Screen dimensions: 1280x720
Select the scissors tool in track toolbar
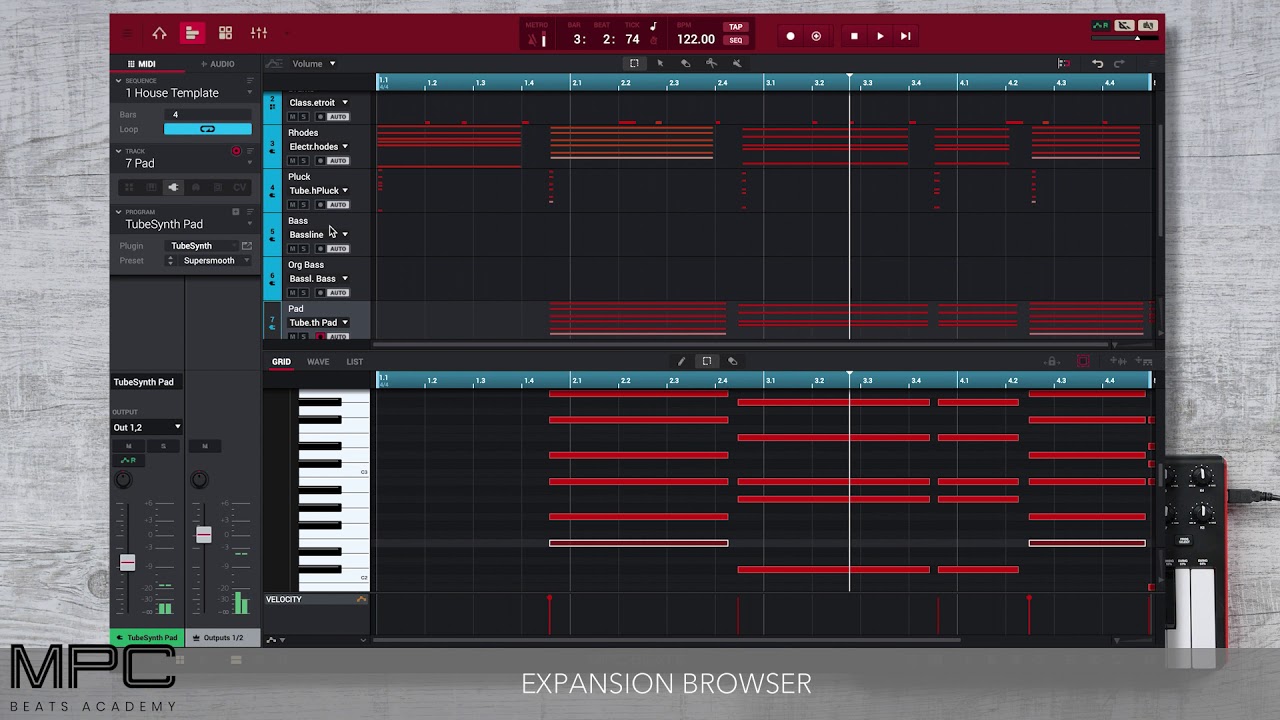point(711,63)
